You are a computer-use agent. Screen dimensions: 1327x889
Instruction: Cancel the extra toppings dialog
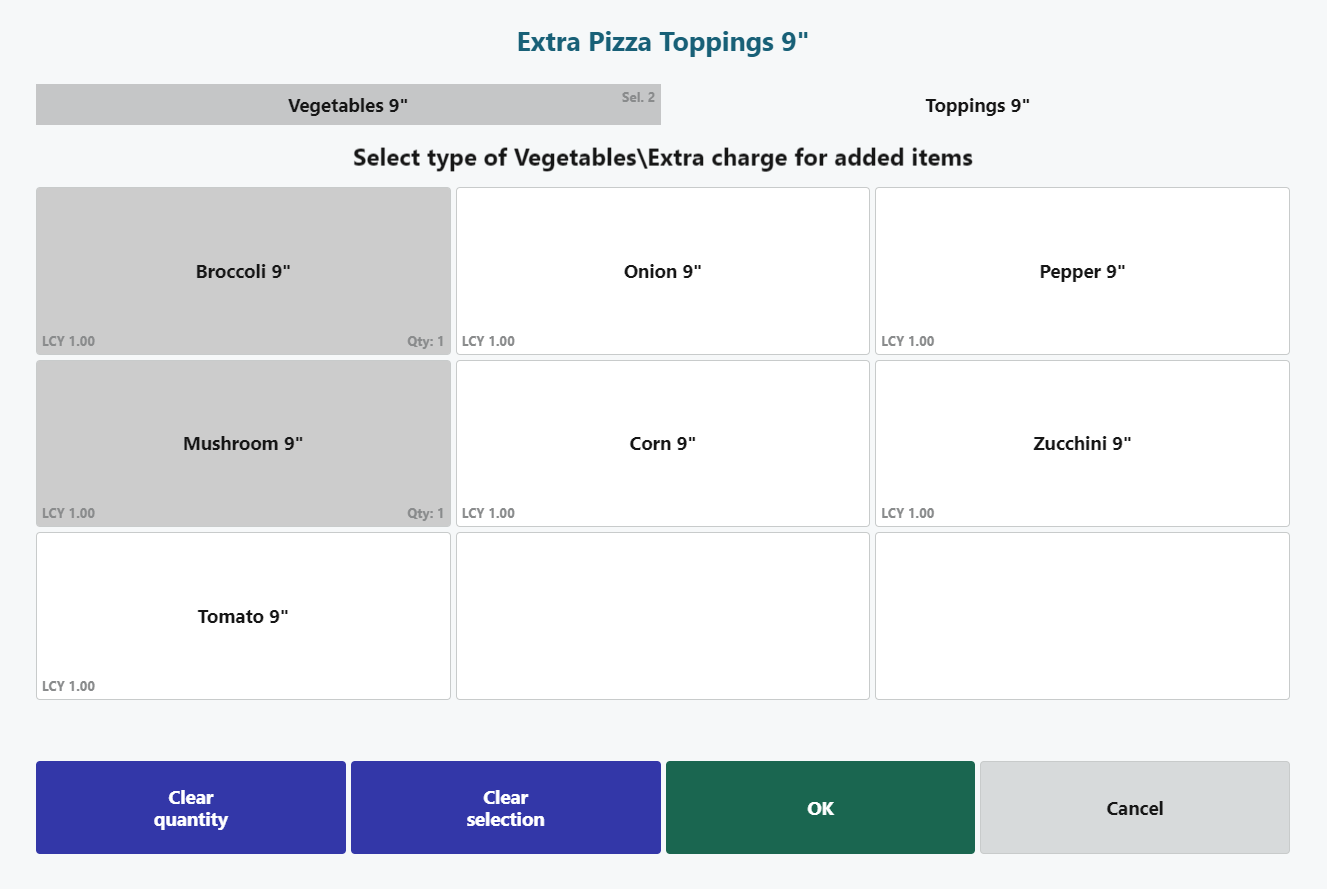[x=1134, y=808]
